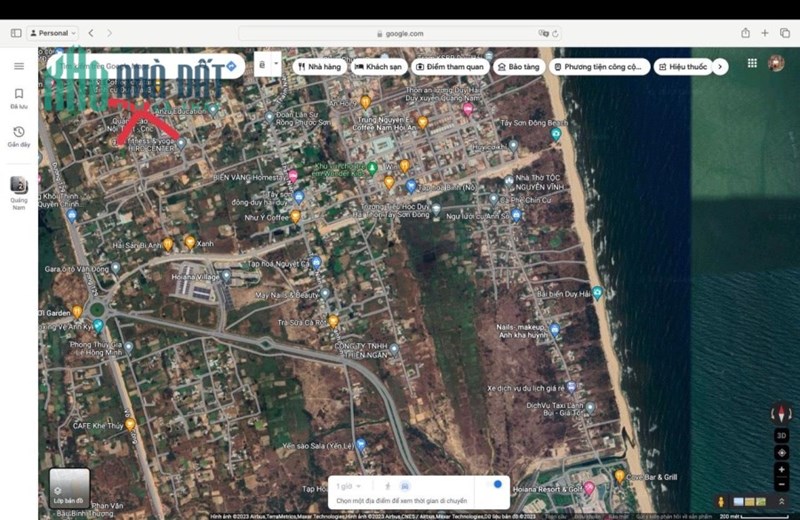
Task: Select the May Nails & Beauty pin
Action: pyautogui.click(x=325, y=293)
